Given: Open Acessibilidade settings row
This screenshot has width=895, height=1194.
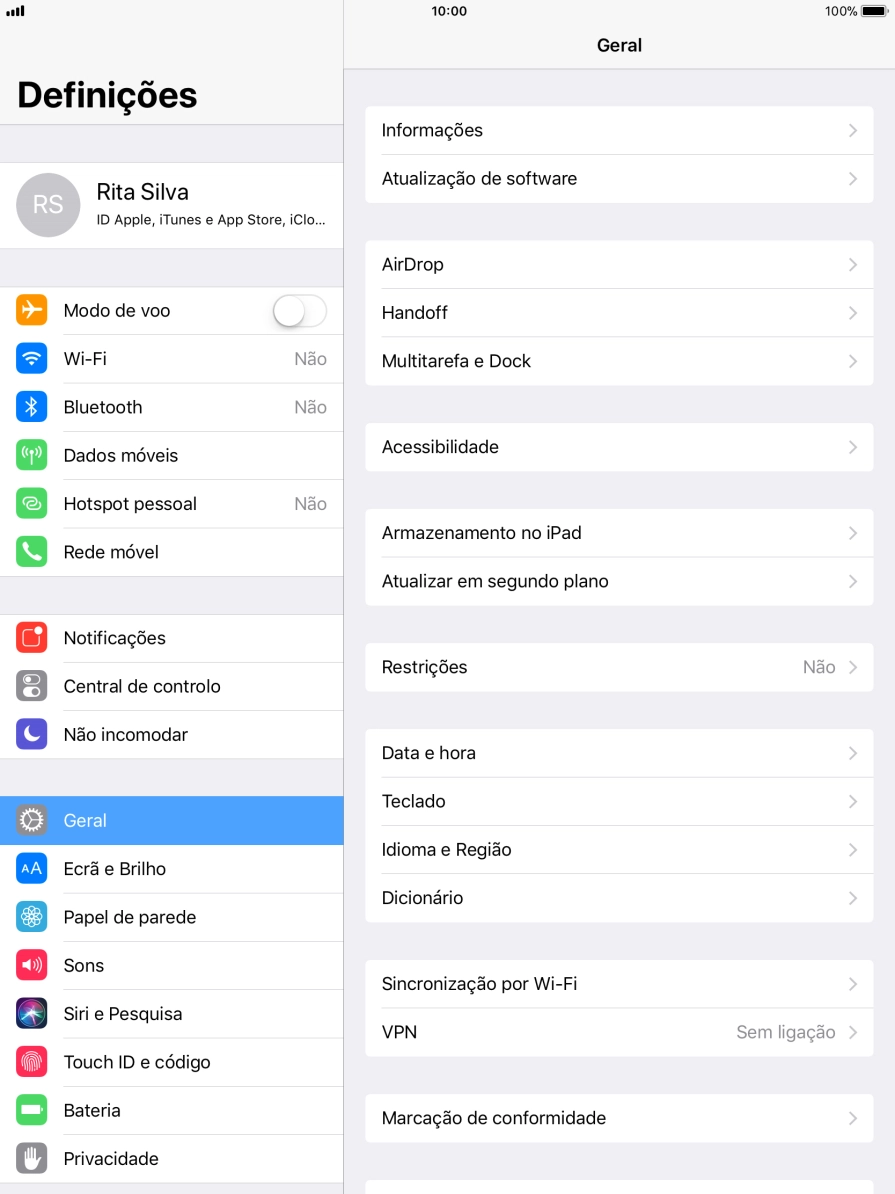Looking at the screenshot, I should pyautogui.click(x=619, y=447).
